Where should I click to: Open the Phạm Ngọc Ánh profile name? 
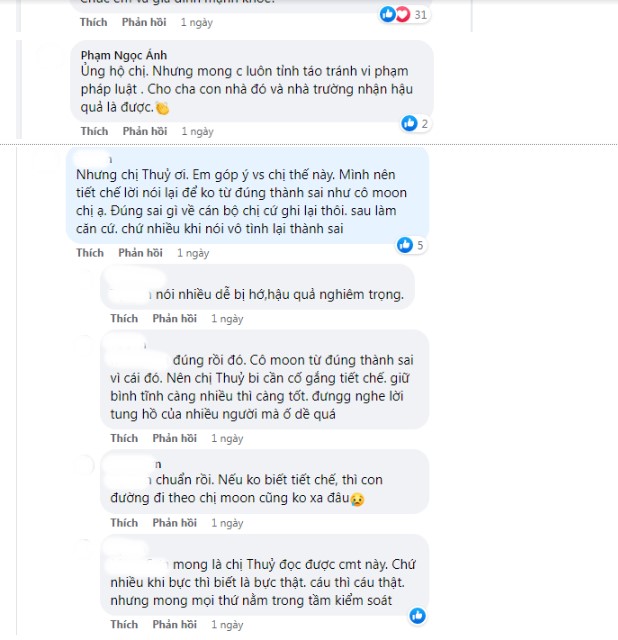124,55
